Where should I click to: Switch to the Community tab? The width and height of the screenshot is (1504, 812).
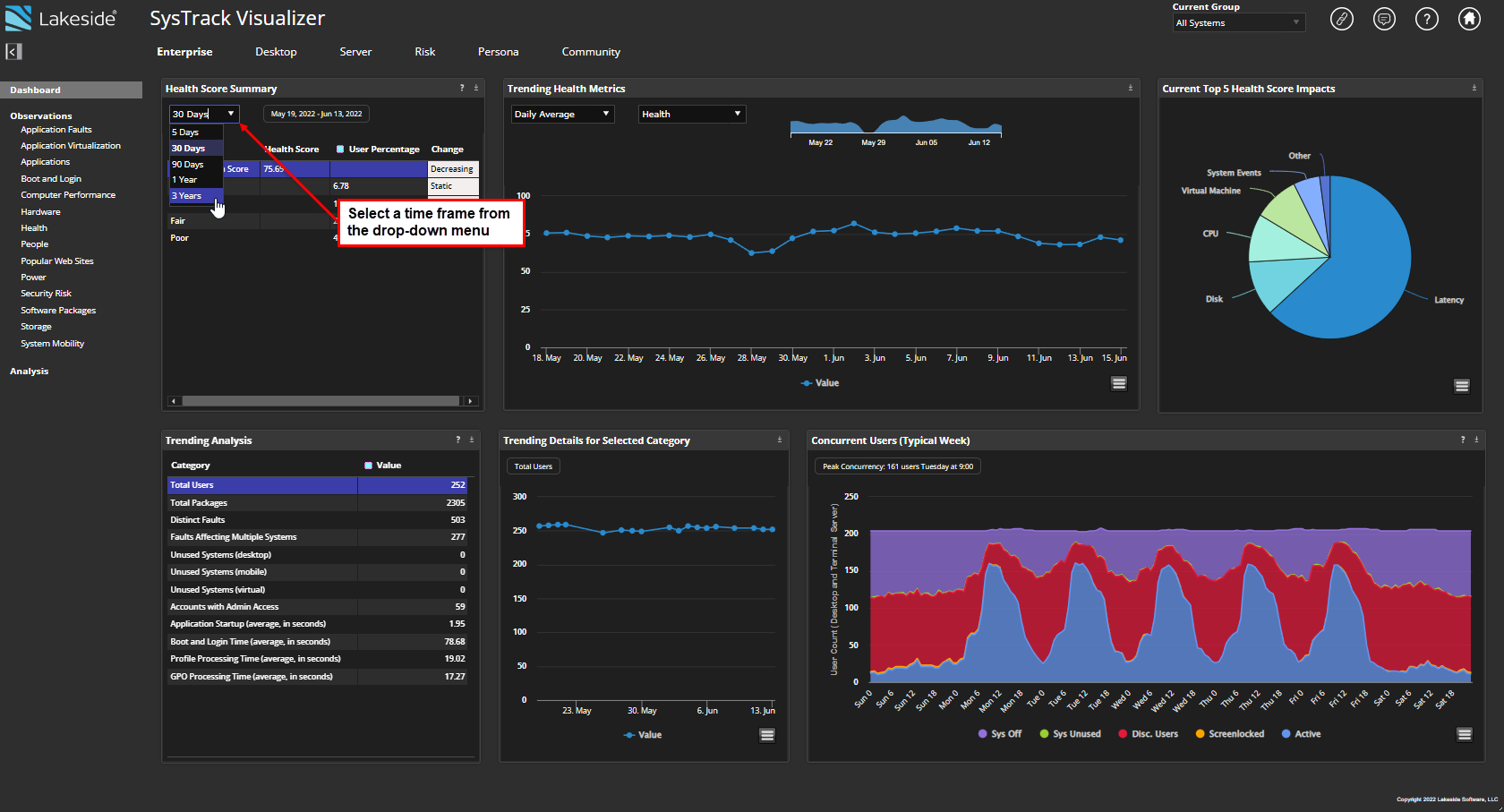pyautogui.click(x=591, y=52)
